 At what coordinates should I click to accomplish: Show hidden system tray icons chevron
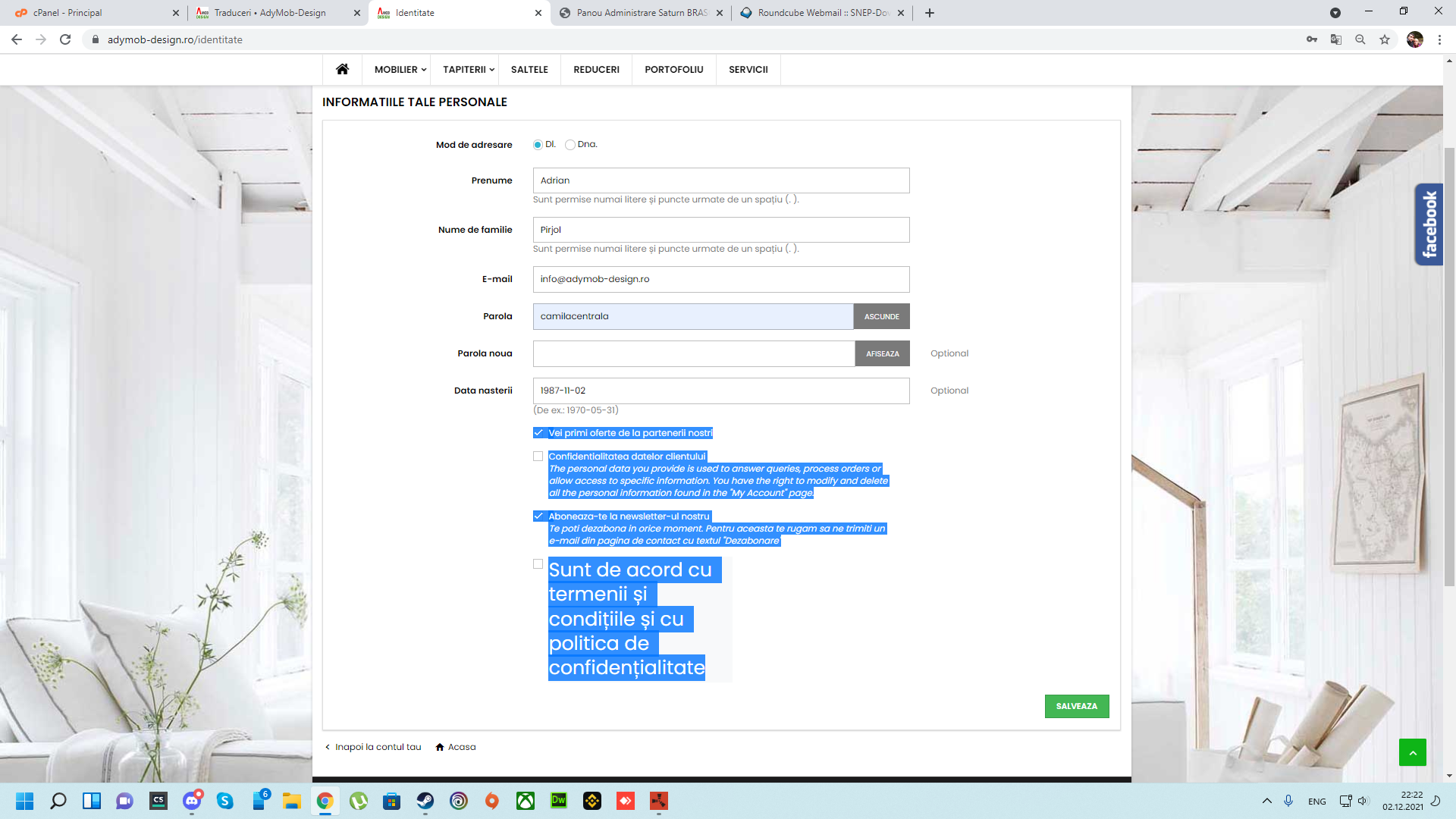[x=1266, y=801]
